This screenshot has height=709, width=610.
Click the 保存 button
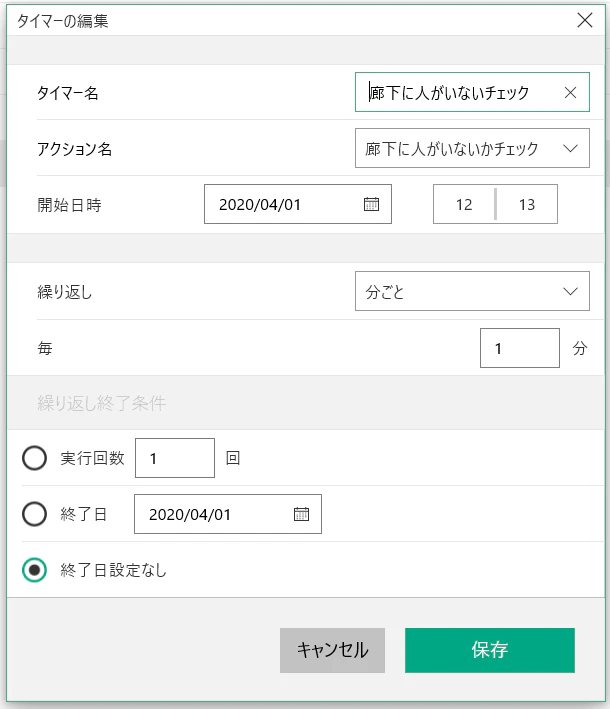(x=490, y=650)
